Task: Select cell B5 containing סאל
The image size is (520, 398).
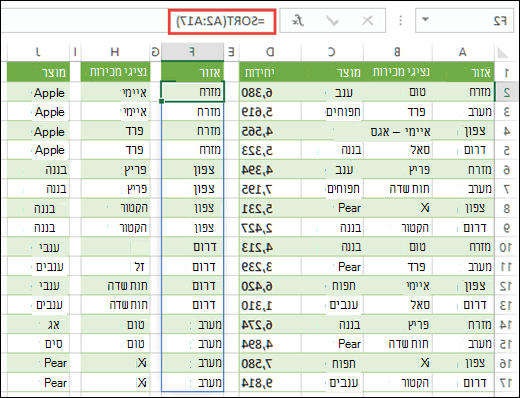Action: [397, 150]
